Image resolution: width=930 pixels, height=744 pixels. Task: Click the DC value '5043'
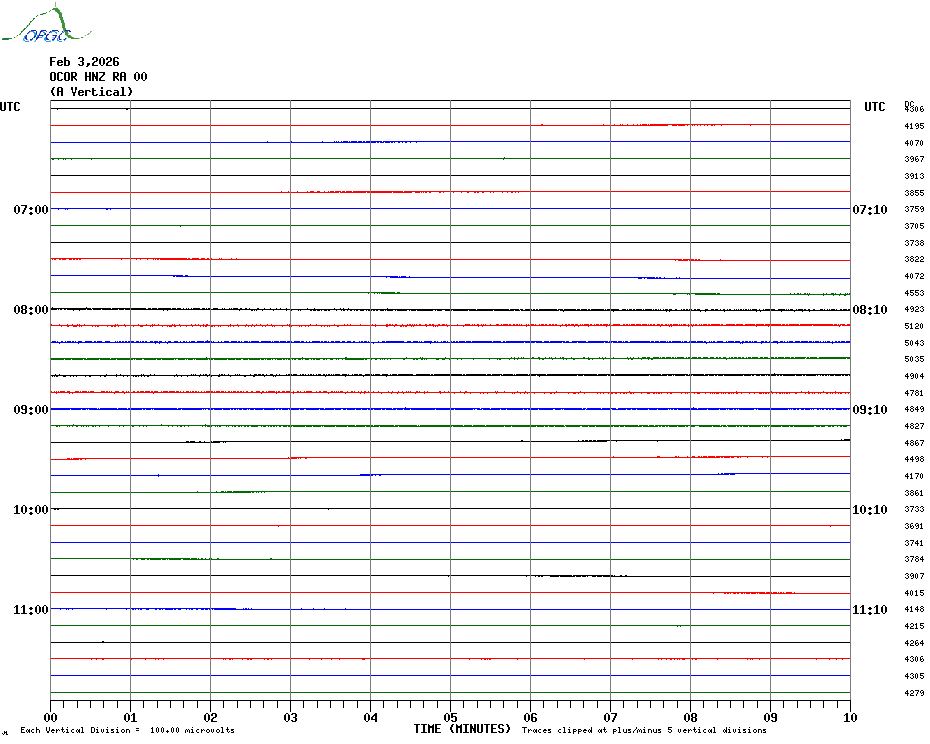click(914, 343)
